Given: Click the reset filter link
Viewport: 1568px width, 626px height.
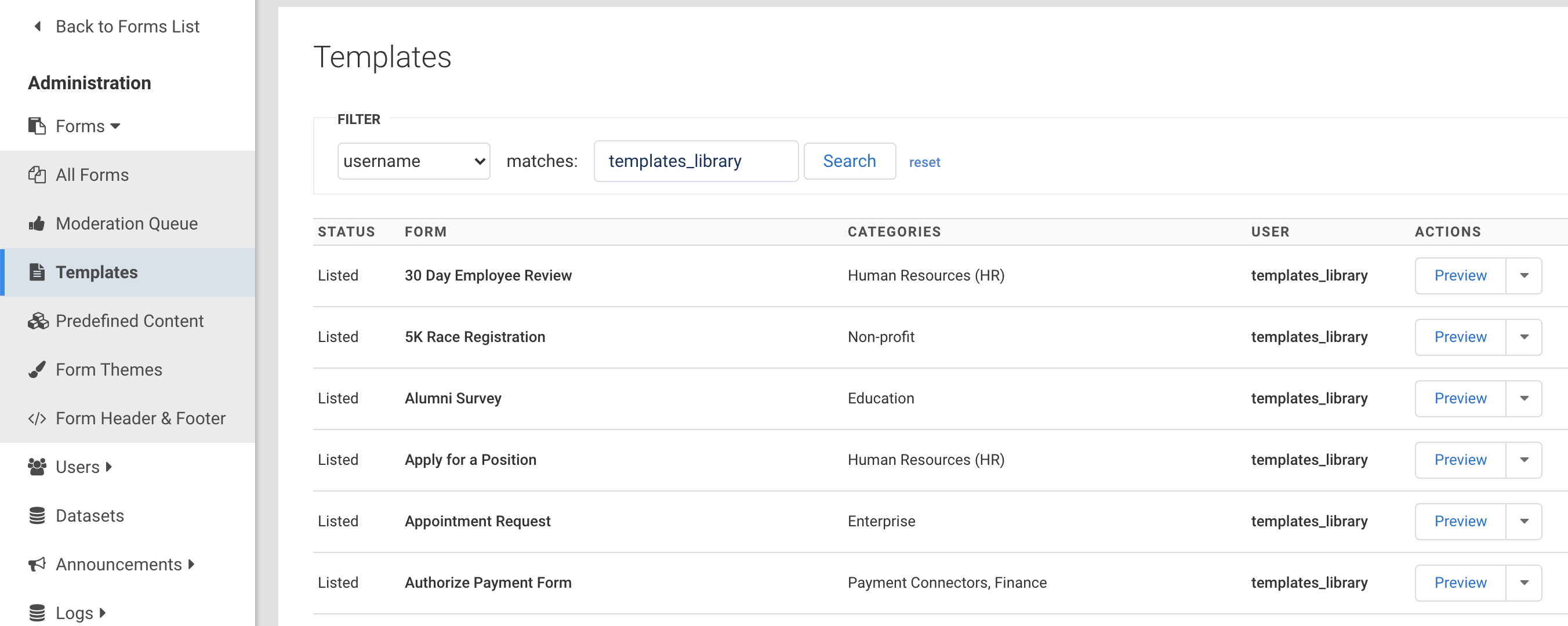Looking at the screenshot, I should [924, 162].
